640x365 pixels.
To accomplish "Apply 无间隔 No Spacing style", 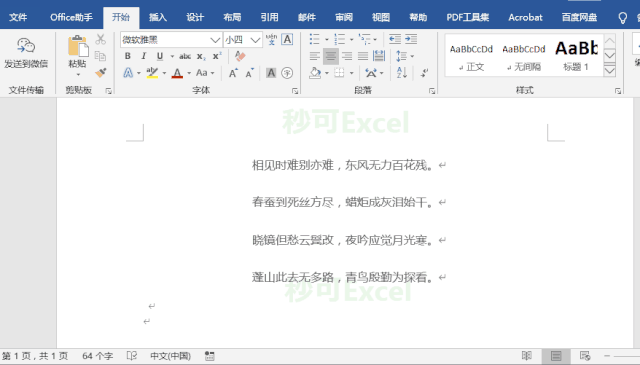I will [524, 56].
